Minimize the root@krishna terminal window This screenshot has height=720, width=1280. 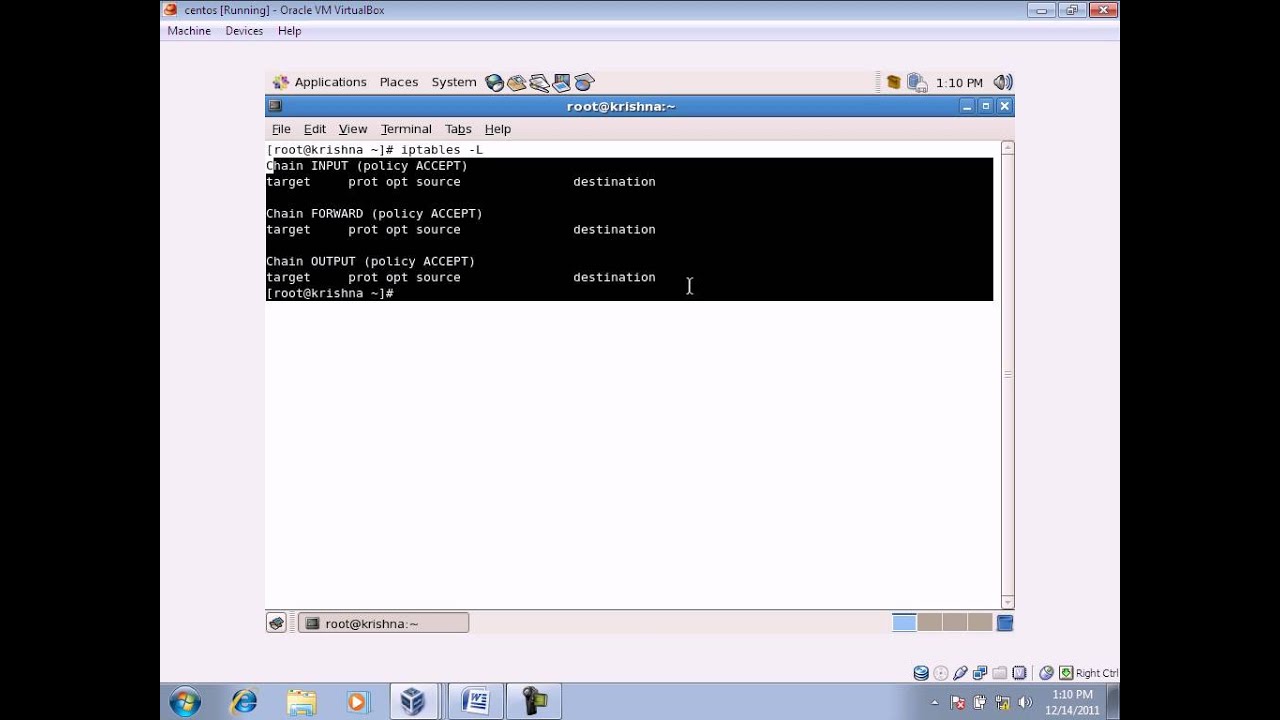967,106
